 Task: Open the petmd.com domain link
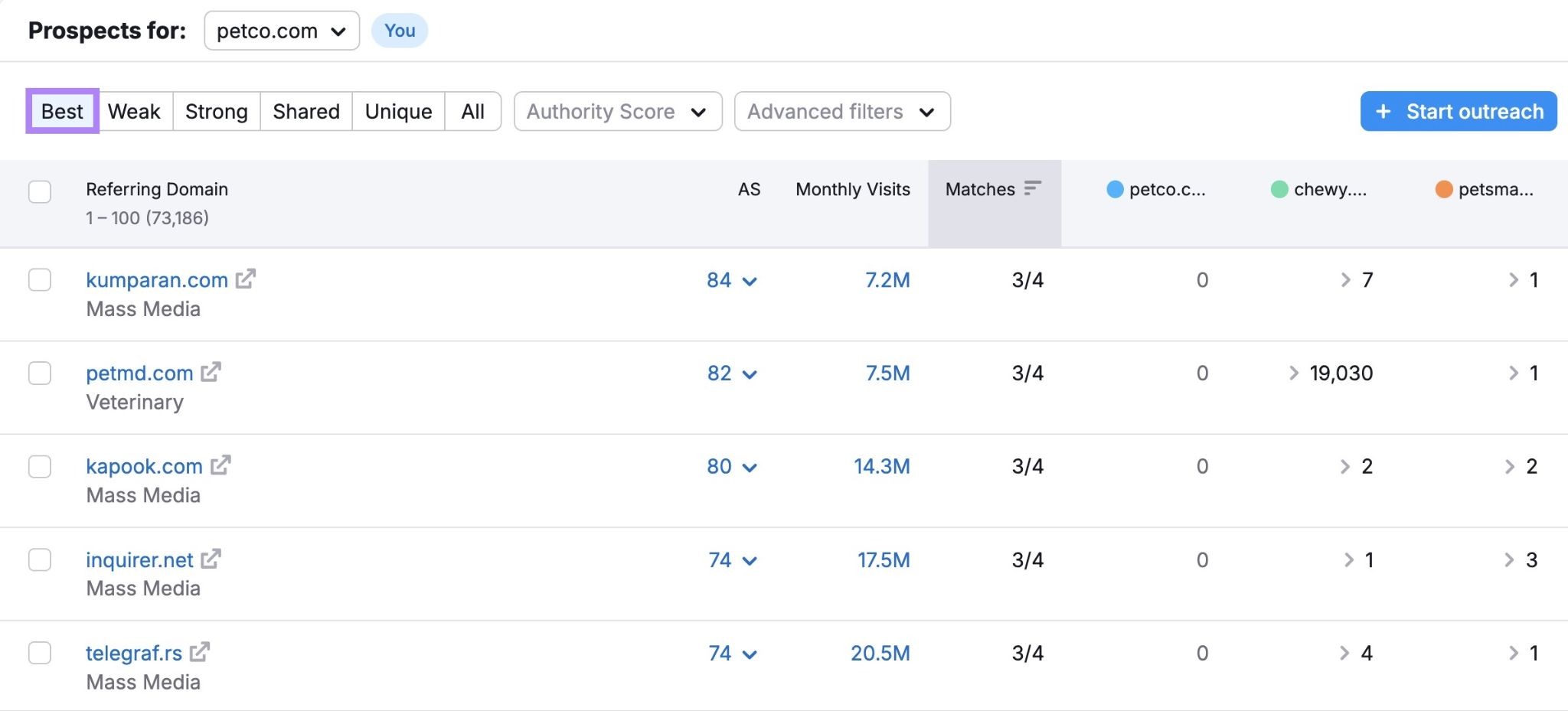coord(139,373)
